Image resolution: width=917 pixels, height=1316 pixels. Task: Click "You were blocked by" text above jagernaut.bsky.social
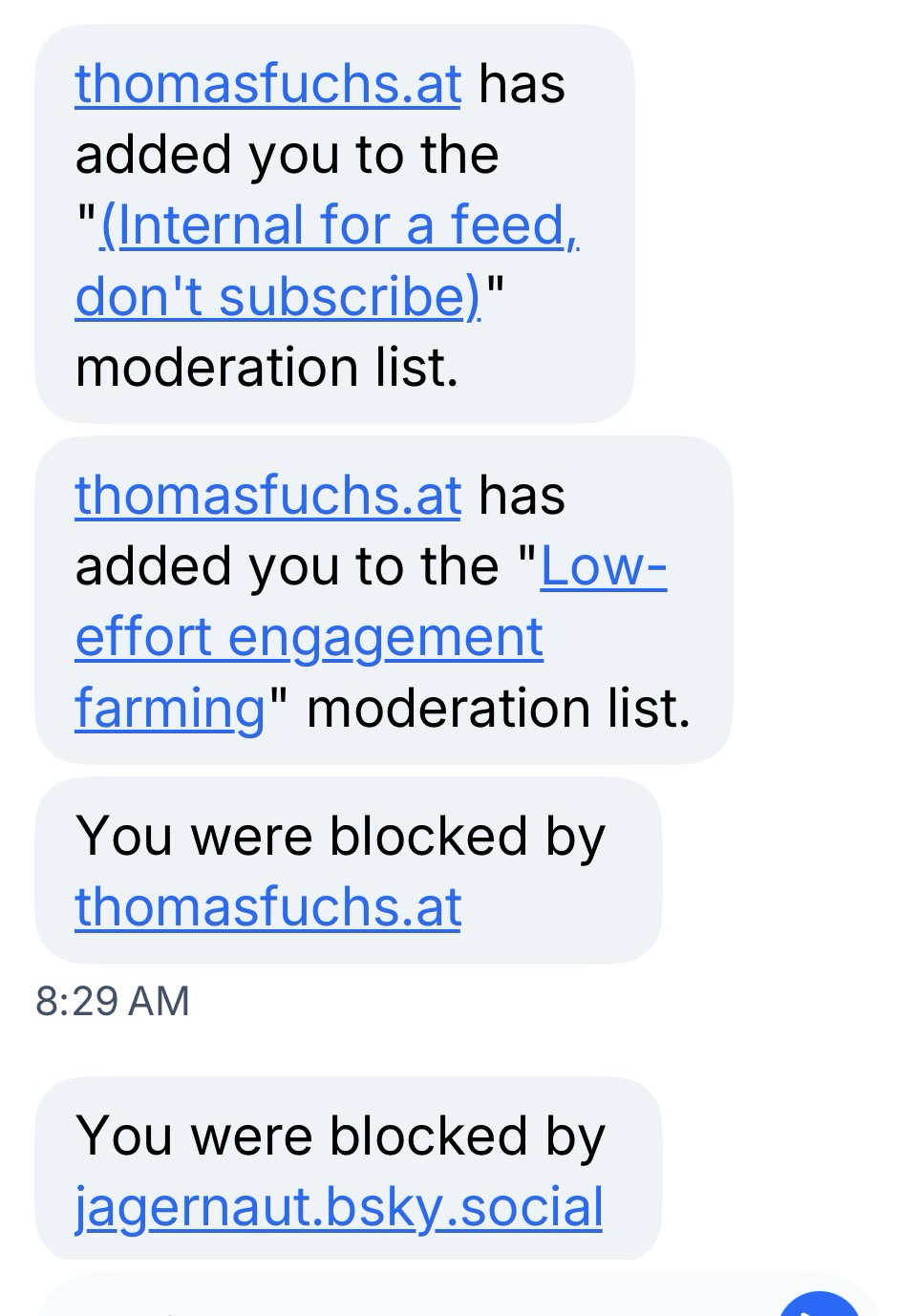pos(339,1136)
